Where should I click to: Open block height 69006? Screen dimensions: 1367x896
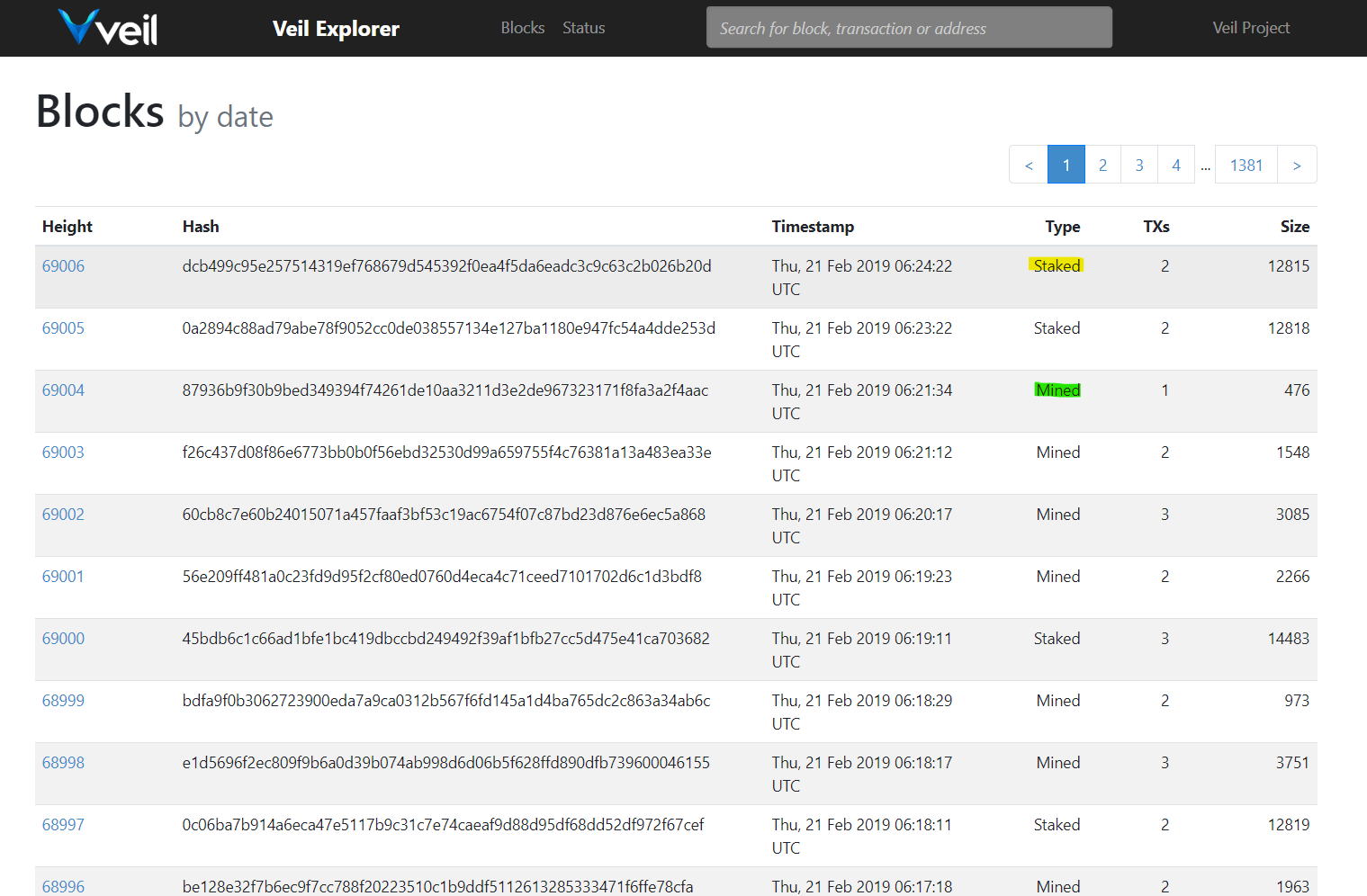63,266
